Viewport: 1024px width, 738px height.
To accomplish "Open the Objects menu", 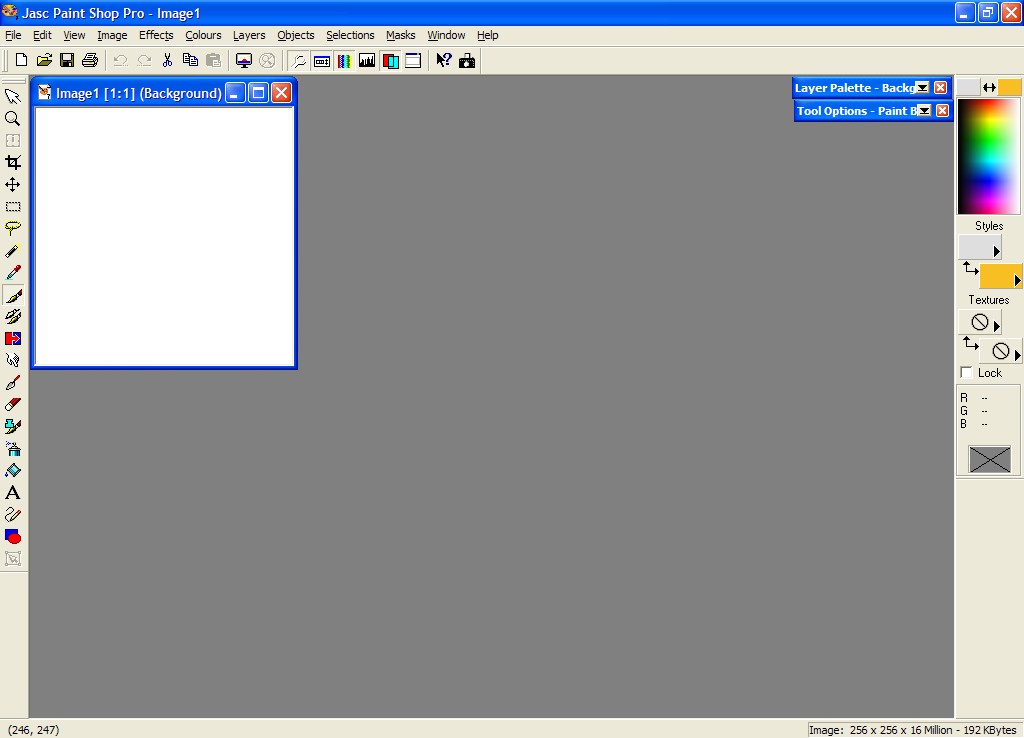I will coord(295,35).
